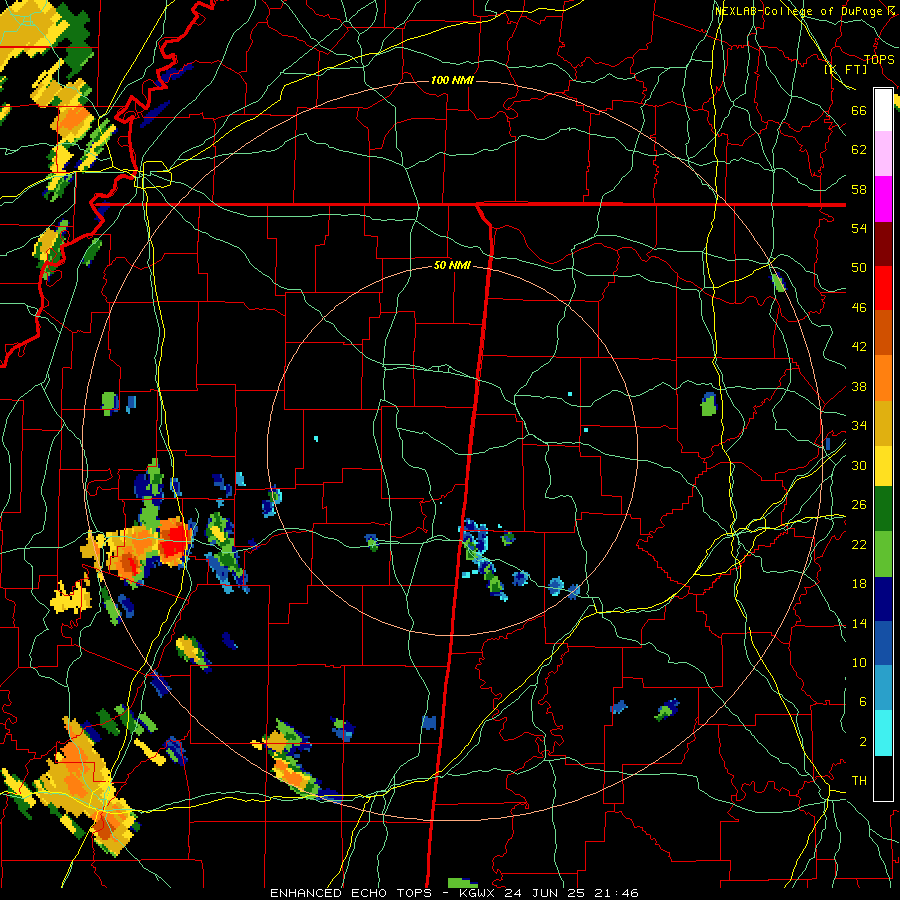
Task: Click the legend value "26"
Action: coord(859,505)
